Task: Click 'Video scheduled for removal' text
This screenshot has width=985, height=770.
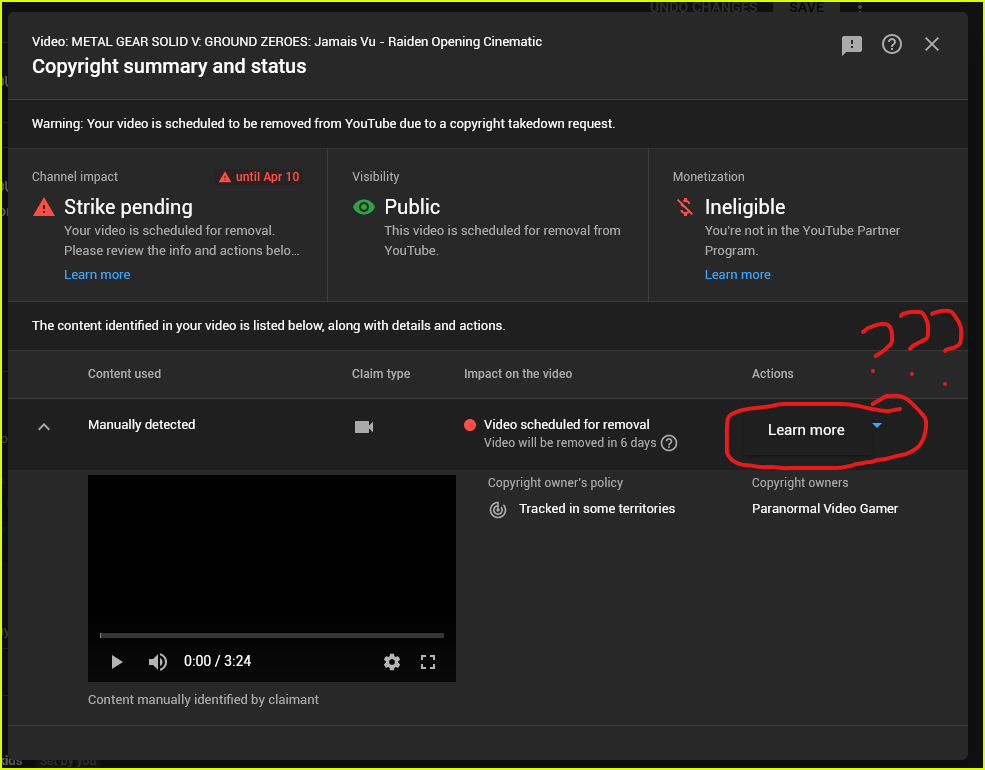Action: 567,425
